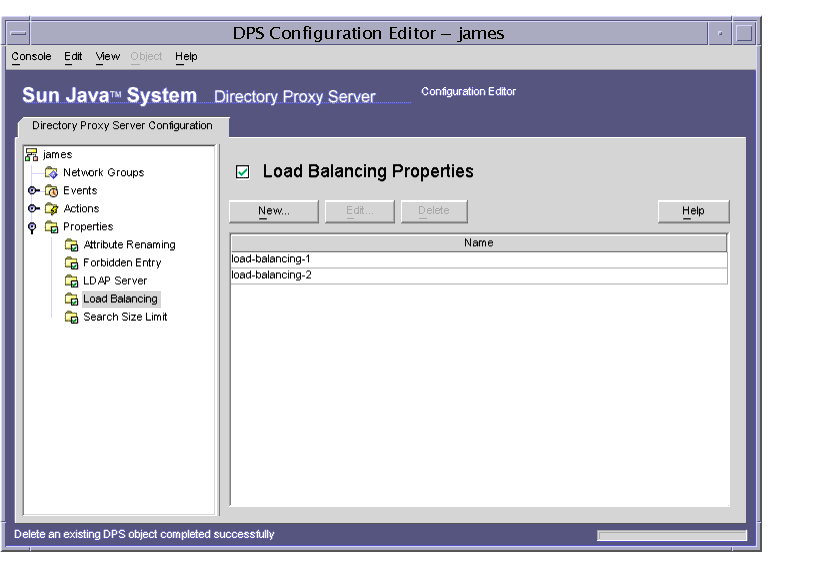Click the New... button

click(x=274, y=211)
